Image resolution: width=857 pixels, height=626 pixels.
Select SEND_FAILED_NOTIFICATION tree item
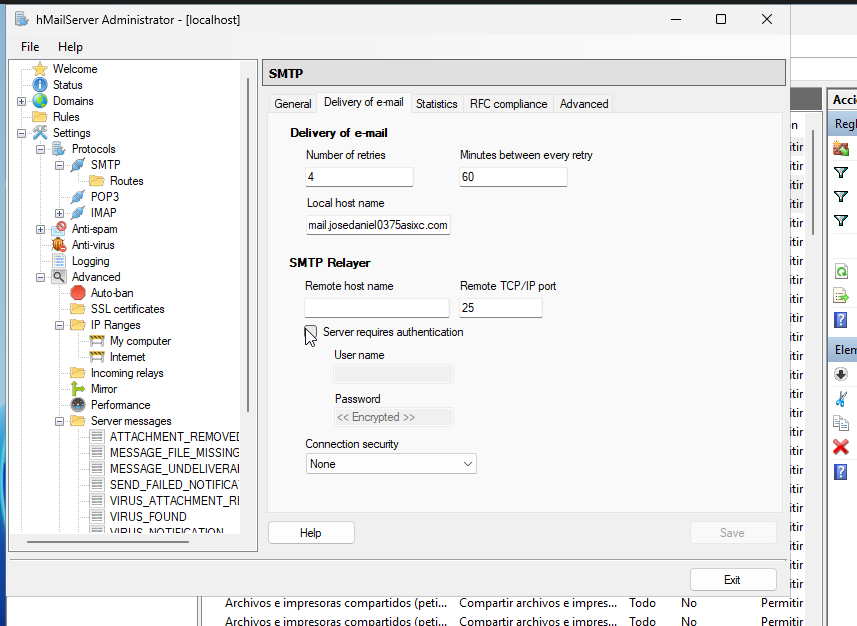(174, 485)
